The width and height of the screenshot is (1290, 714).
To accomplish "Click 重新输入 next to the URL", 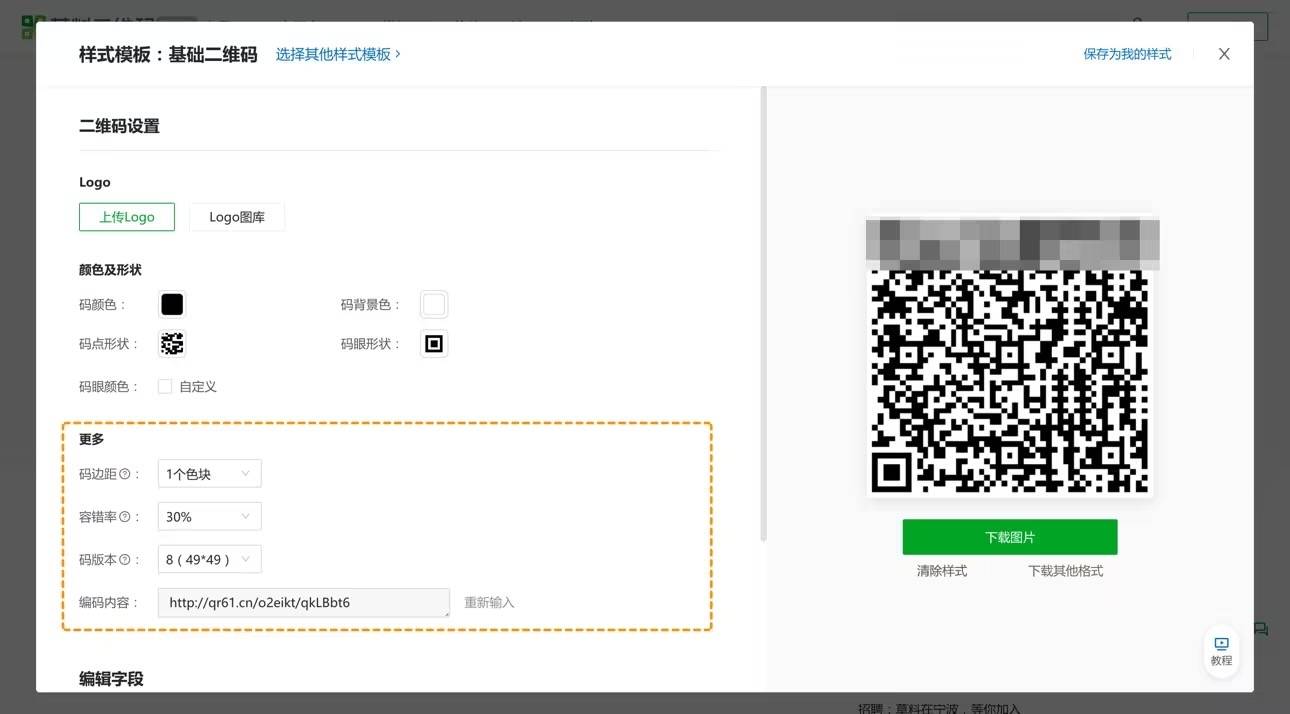I will (x=489, y=603).
